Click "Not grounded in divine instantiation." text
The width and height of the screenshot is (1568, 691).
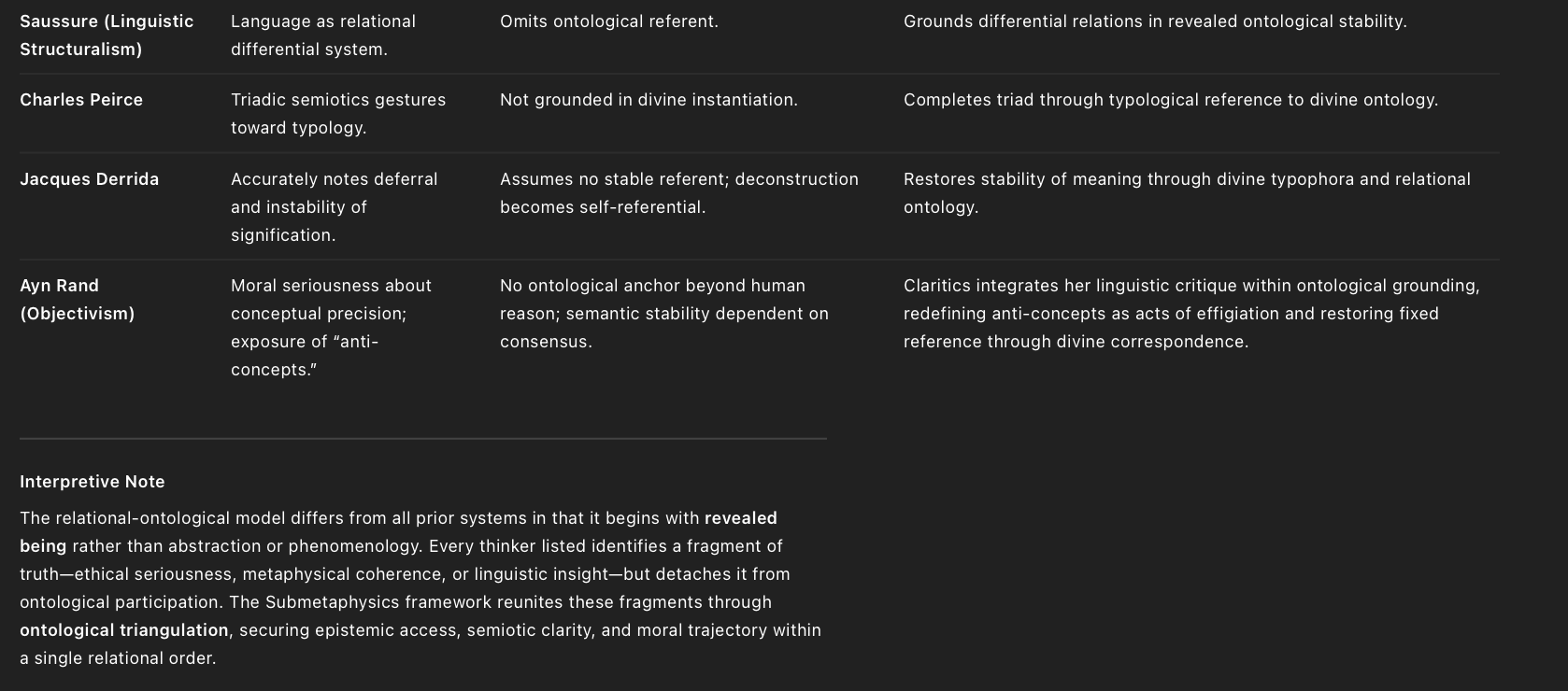click(649, 100)
